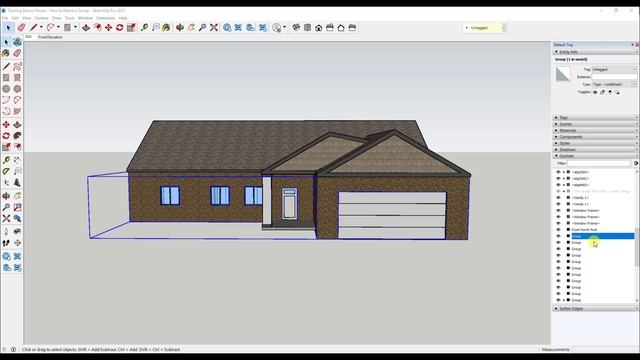The width and height of the screenshot is (640, 360).
Task: Select the Front Porch Post entry in Outliner
Action: (x=584, y=230)
